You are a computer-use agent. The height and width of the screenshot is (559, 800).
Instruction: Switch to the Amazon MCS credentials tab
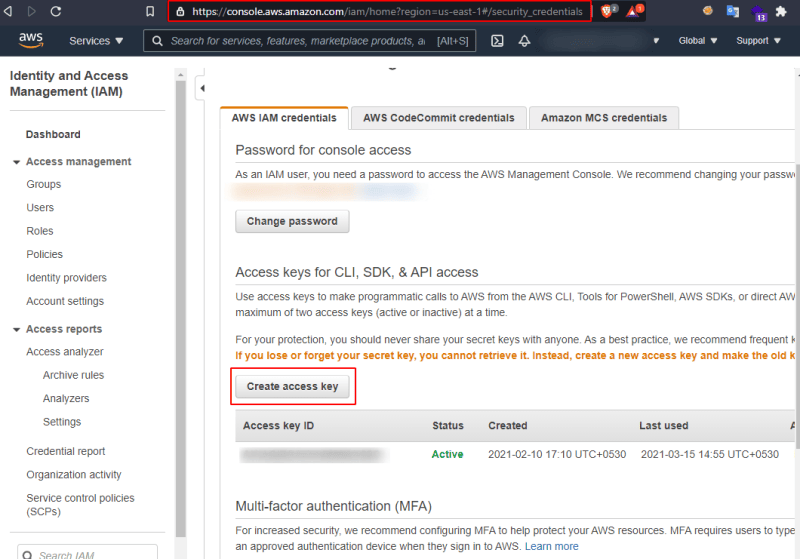click(x=604, y=118)
